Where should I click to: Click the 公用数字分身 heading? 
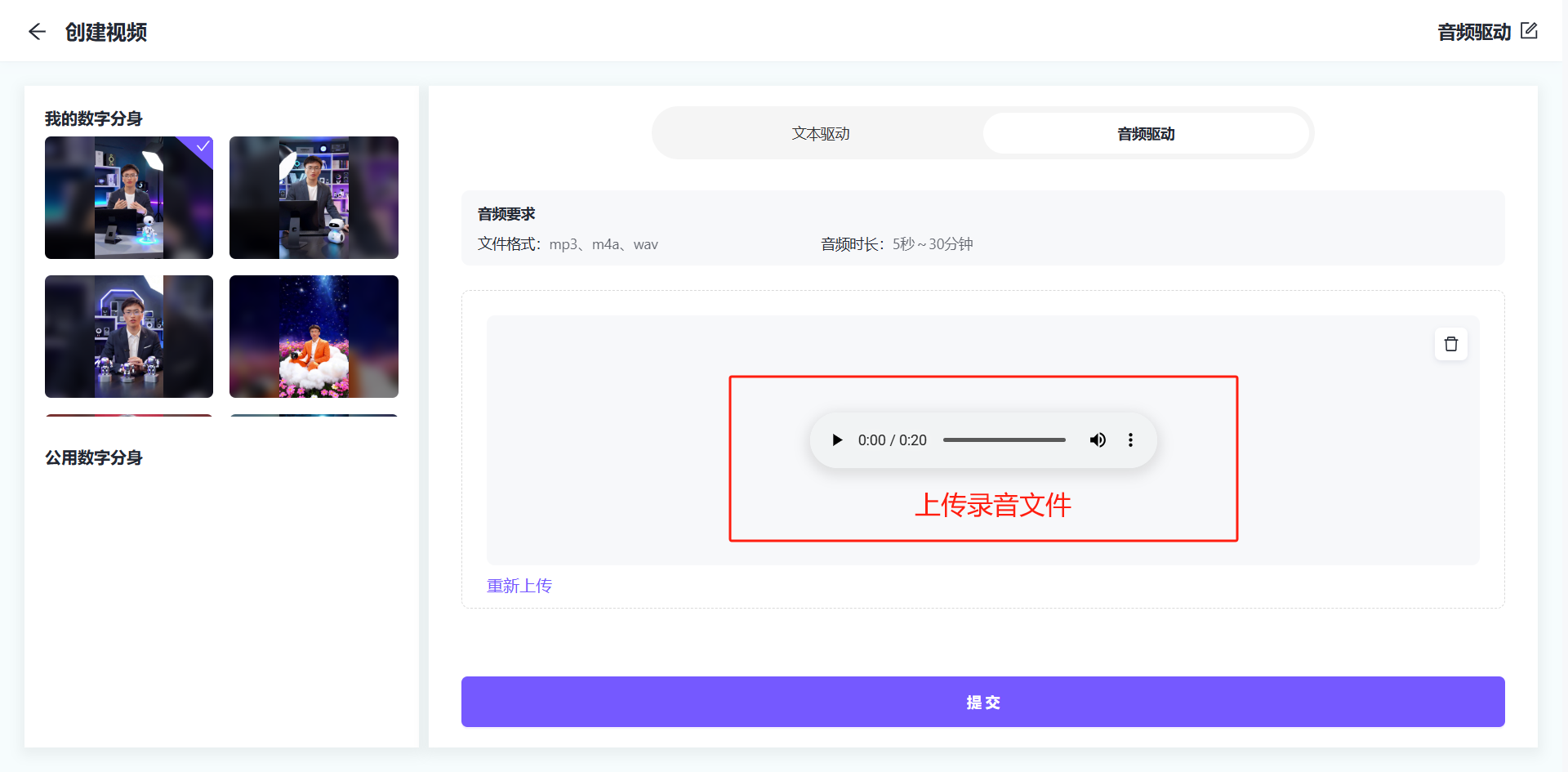(x=94, y=457)
